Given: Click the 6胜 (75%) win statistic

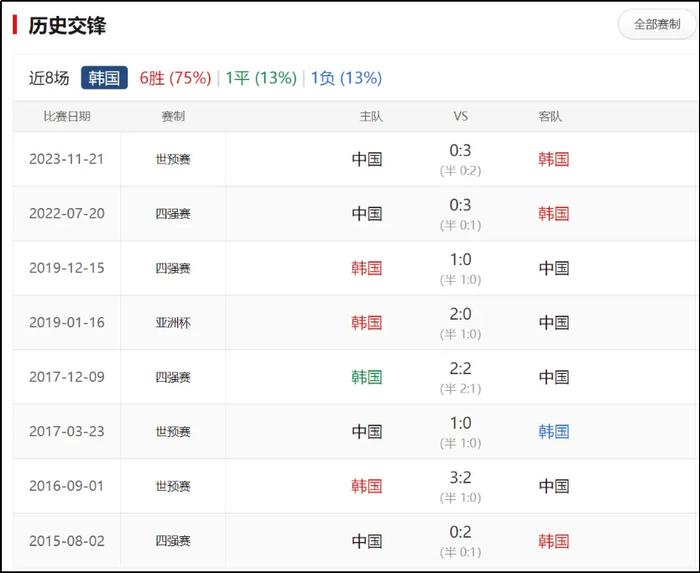Looking at the screenshot, I should coord(175,78).
